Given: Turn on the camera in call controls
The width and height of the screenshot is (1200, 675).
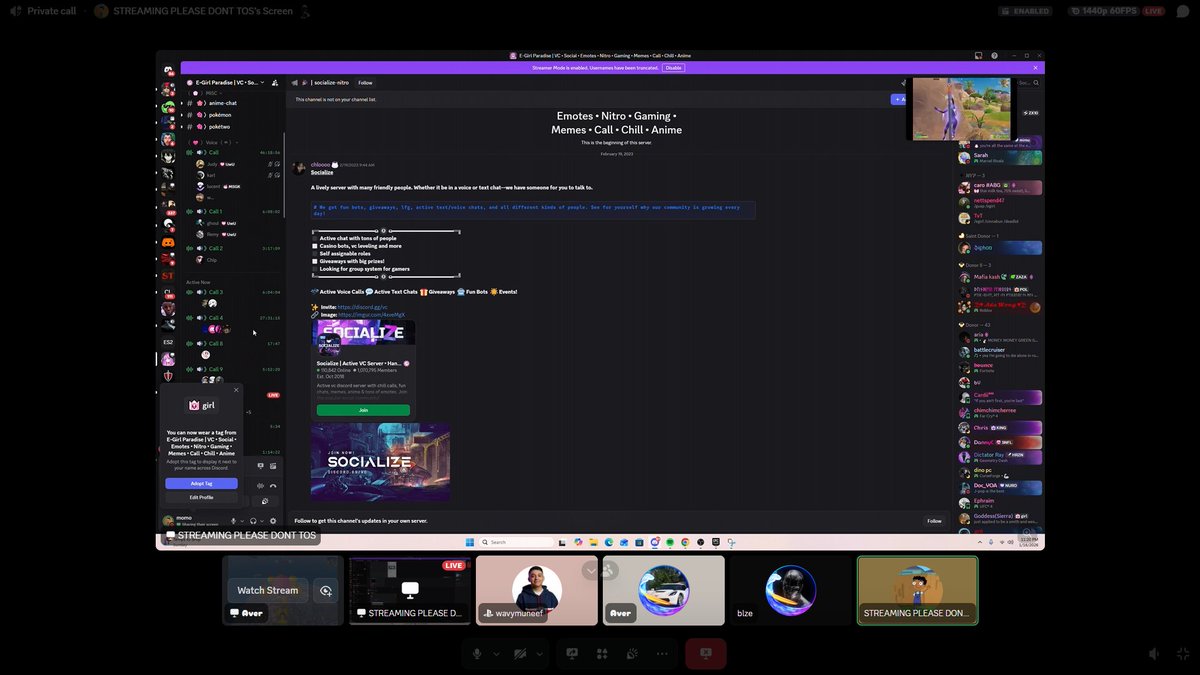Looking at the screenshot, I should (518, 653).
